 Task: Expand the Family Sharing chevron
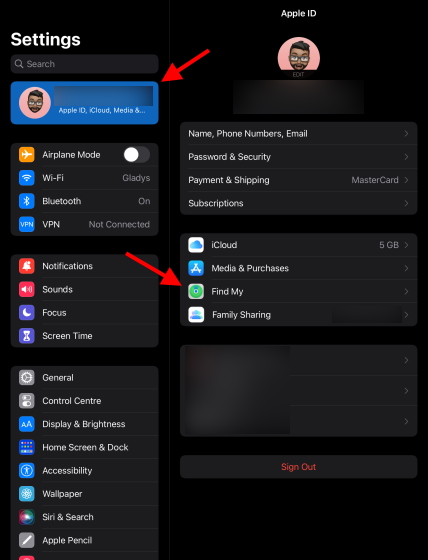(x=406, y=315)
